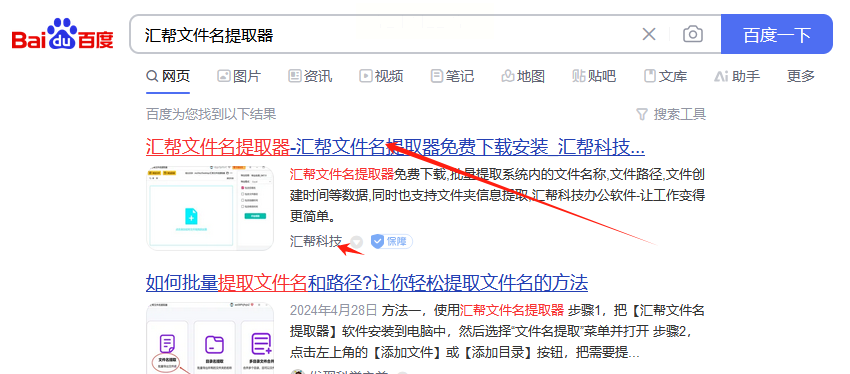Image resolution: width=850 pixels, height=374 pixels.
Task: Click the 保障 shield badge
Action: pyautogui.click(x=391, y=241)
